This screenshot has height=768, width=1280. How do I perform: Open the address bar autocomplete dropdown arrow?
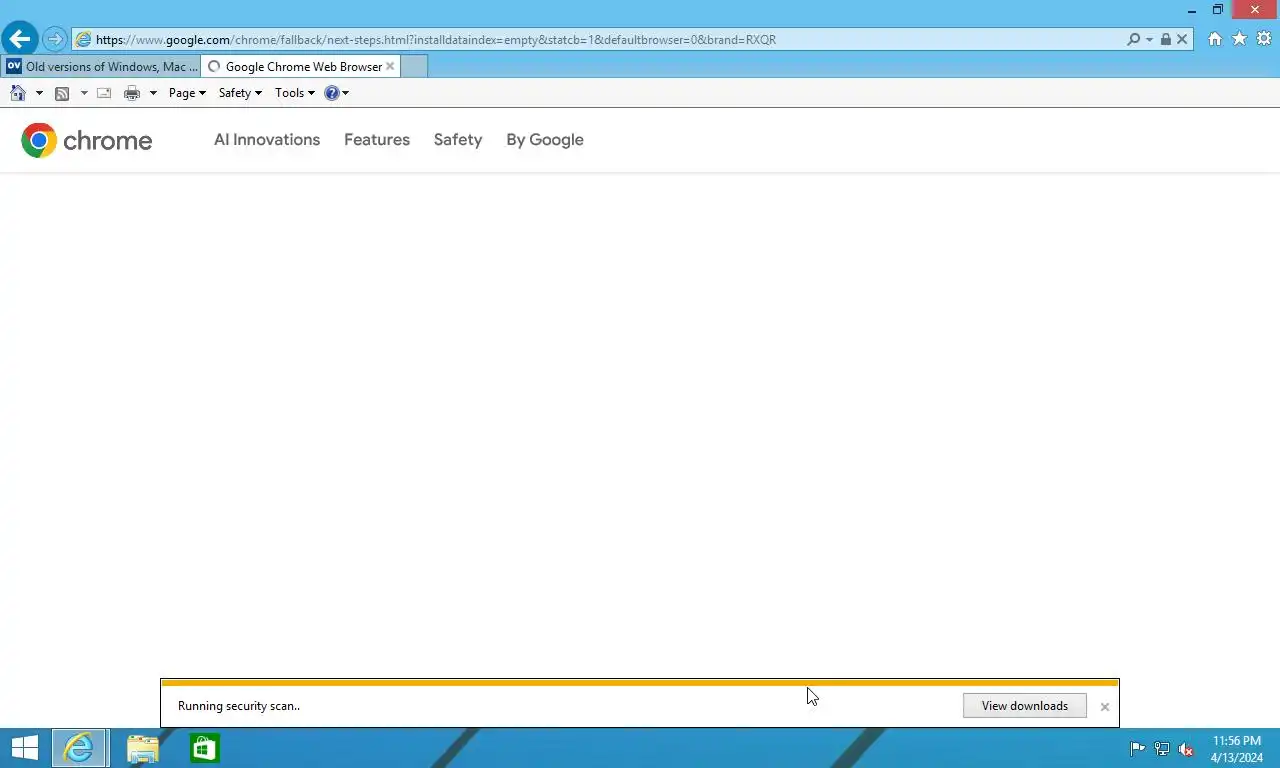(x=1150, y=40)
